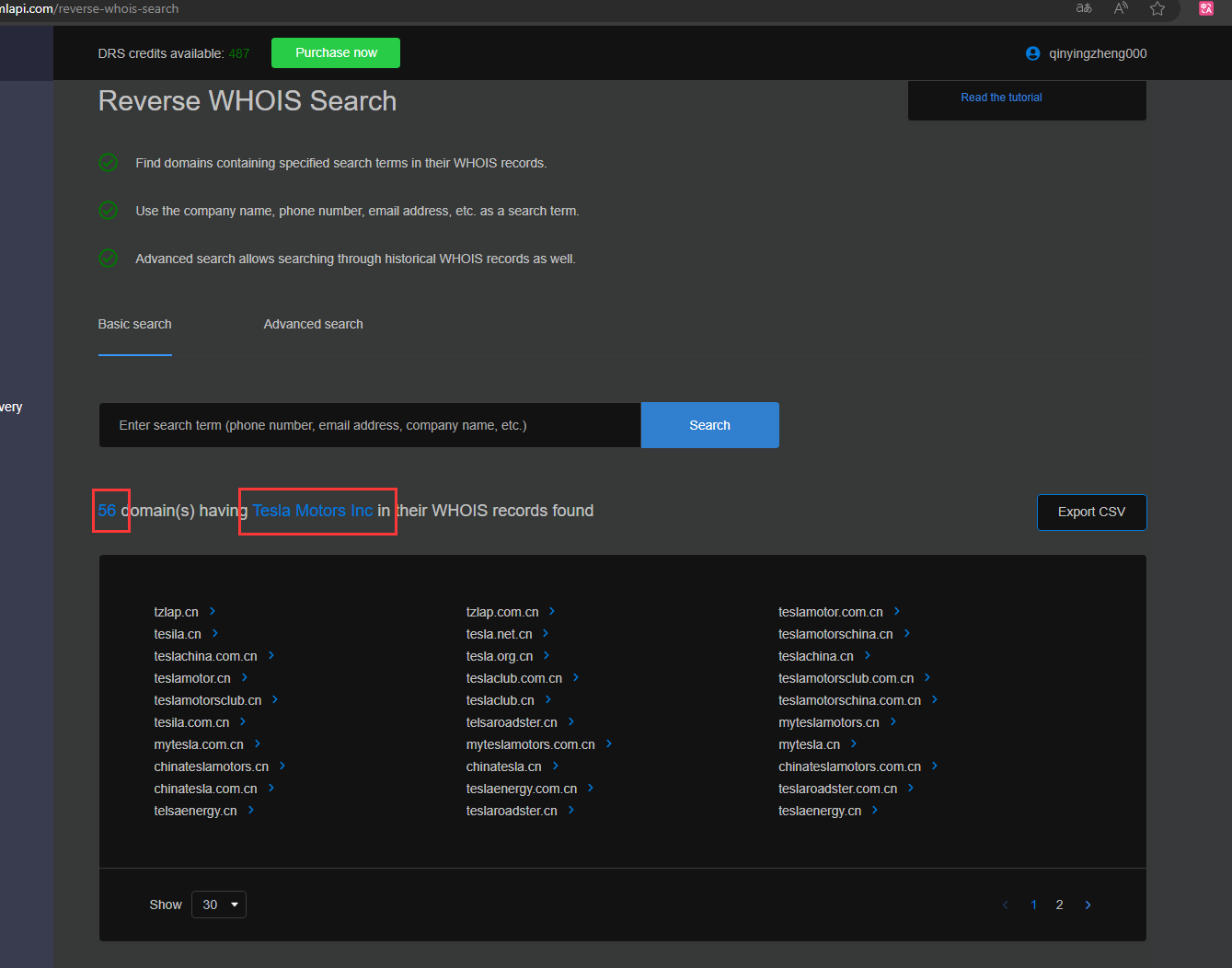1232x968 pixels.
Task: Export results with Export CSV button
Action: click(1091, 512)
